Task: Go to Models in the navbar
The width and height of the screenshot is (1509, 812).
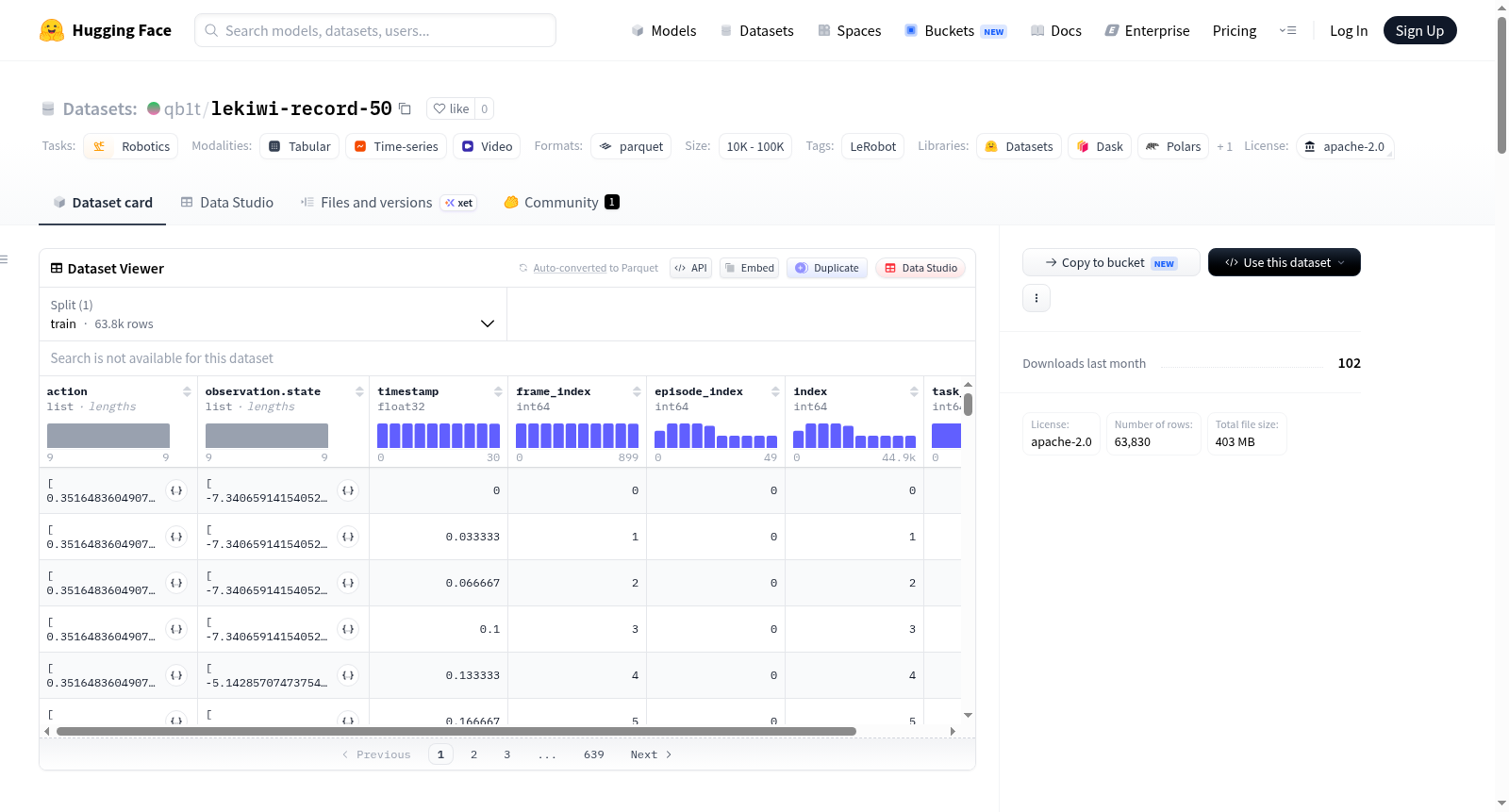Action: (x=664, y=30)
